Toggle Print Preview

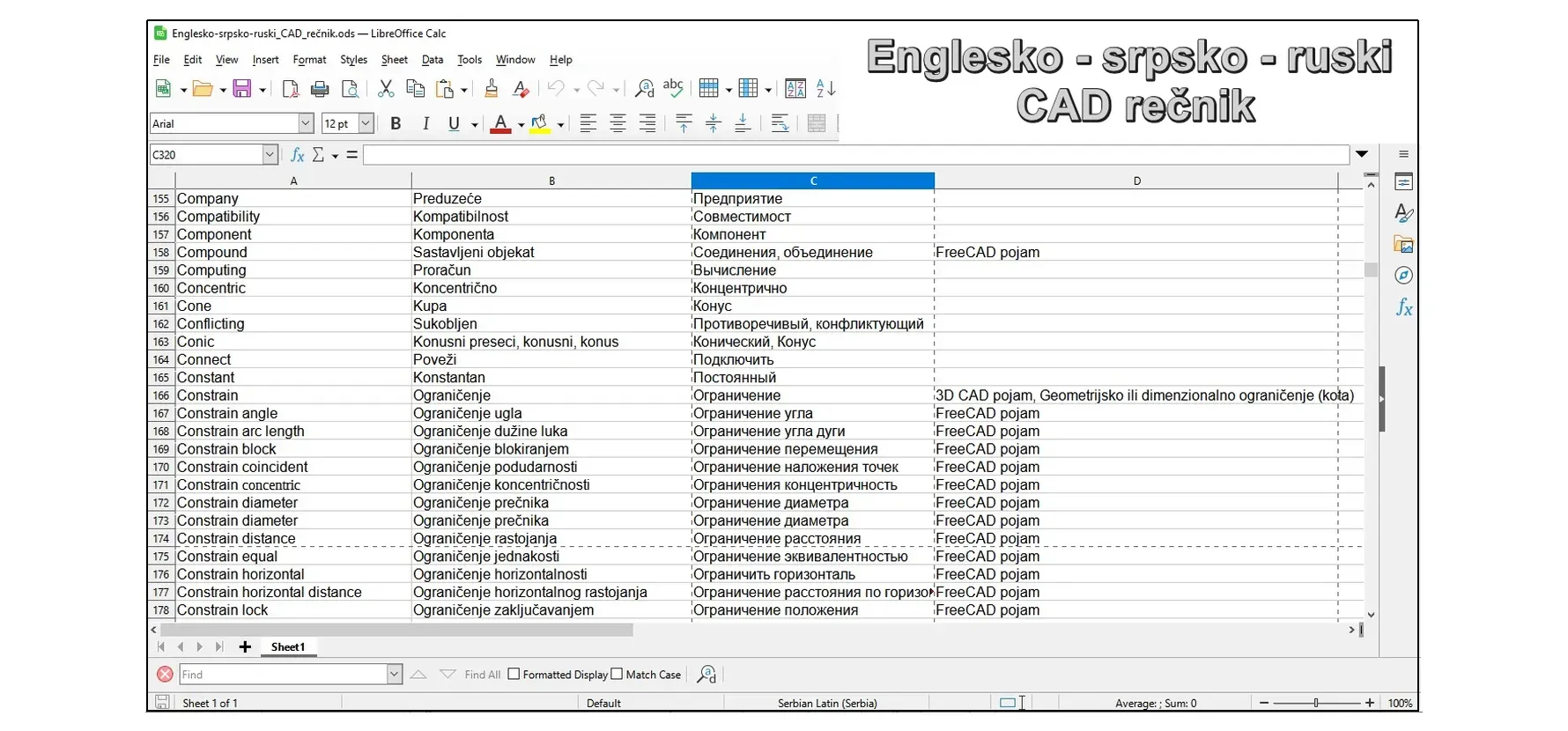(x=350, y=89)
